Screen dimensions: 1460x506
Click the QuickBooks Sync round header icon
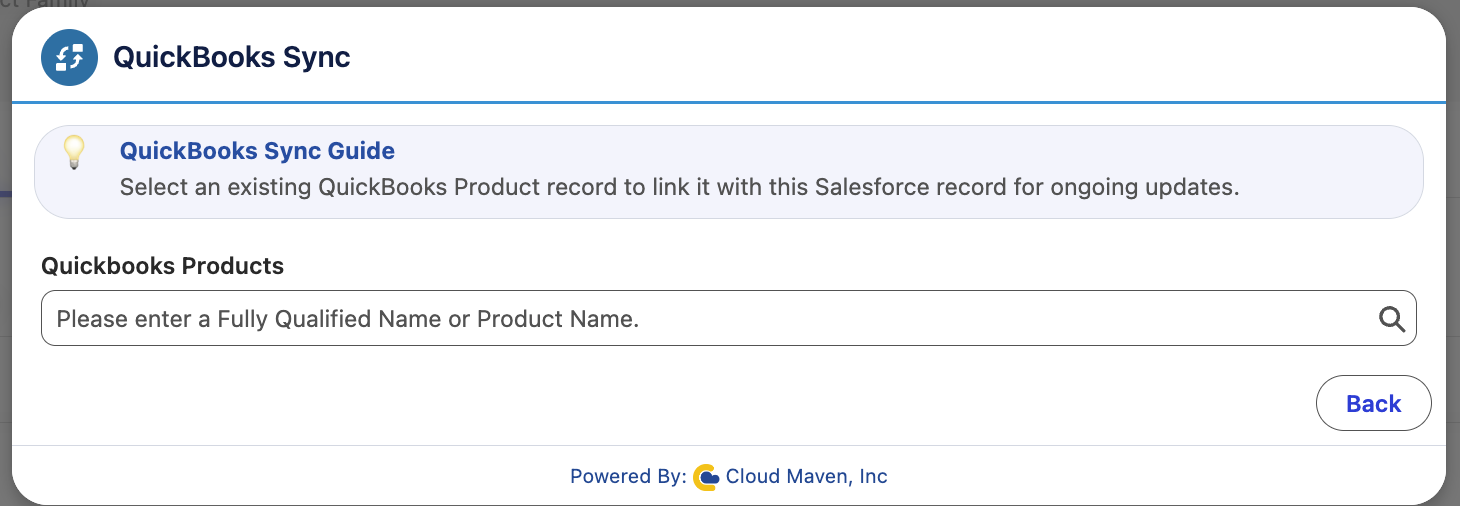click(x=69, y=57)
